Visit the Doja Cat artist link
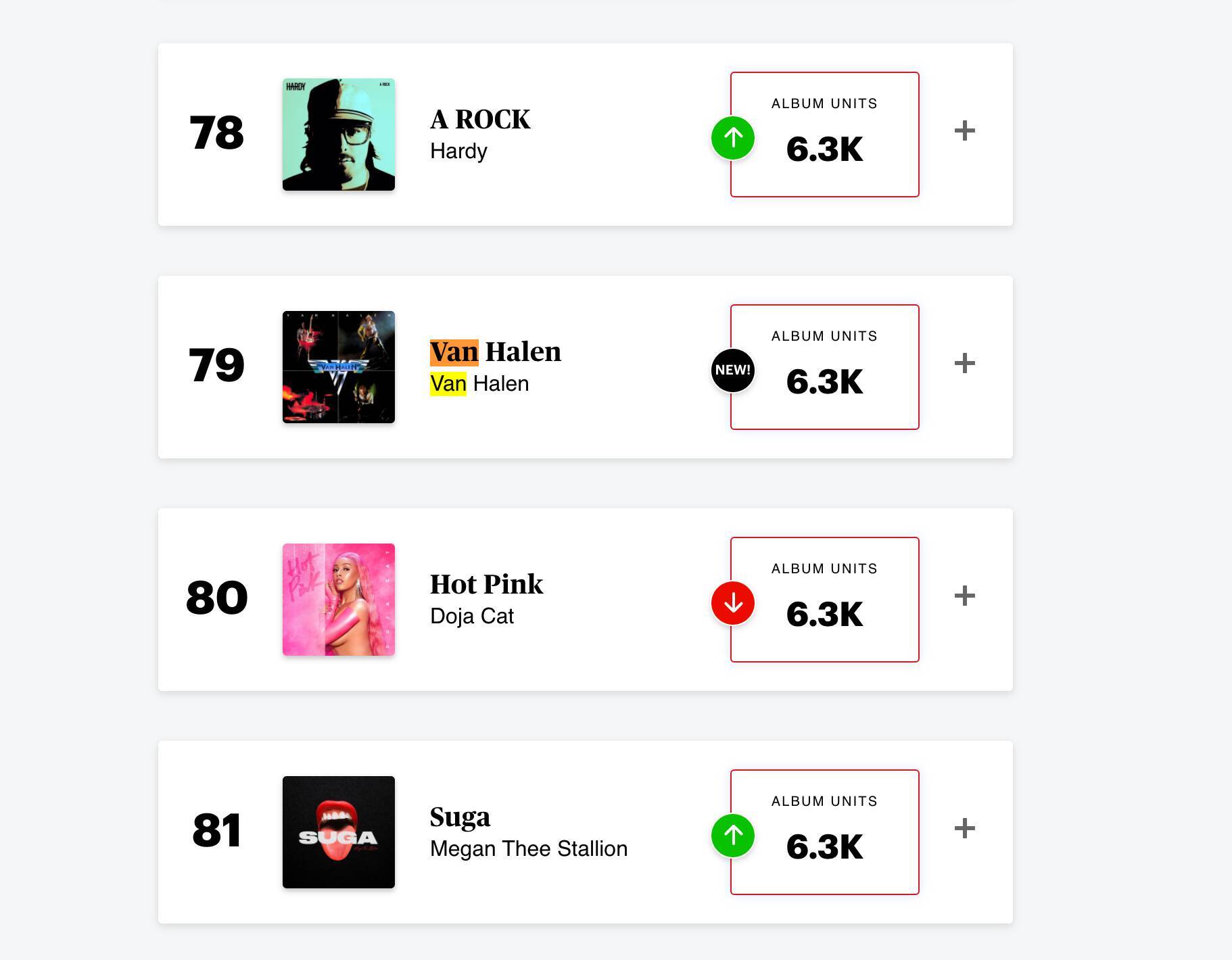1232x960 pixels. coord(472,616)
